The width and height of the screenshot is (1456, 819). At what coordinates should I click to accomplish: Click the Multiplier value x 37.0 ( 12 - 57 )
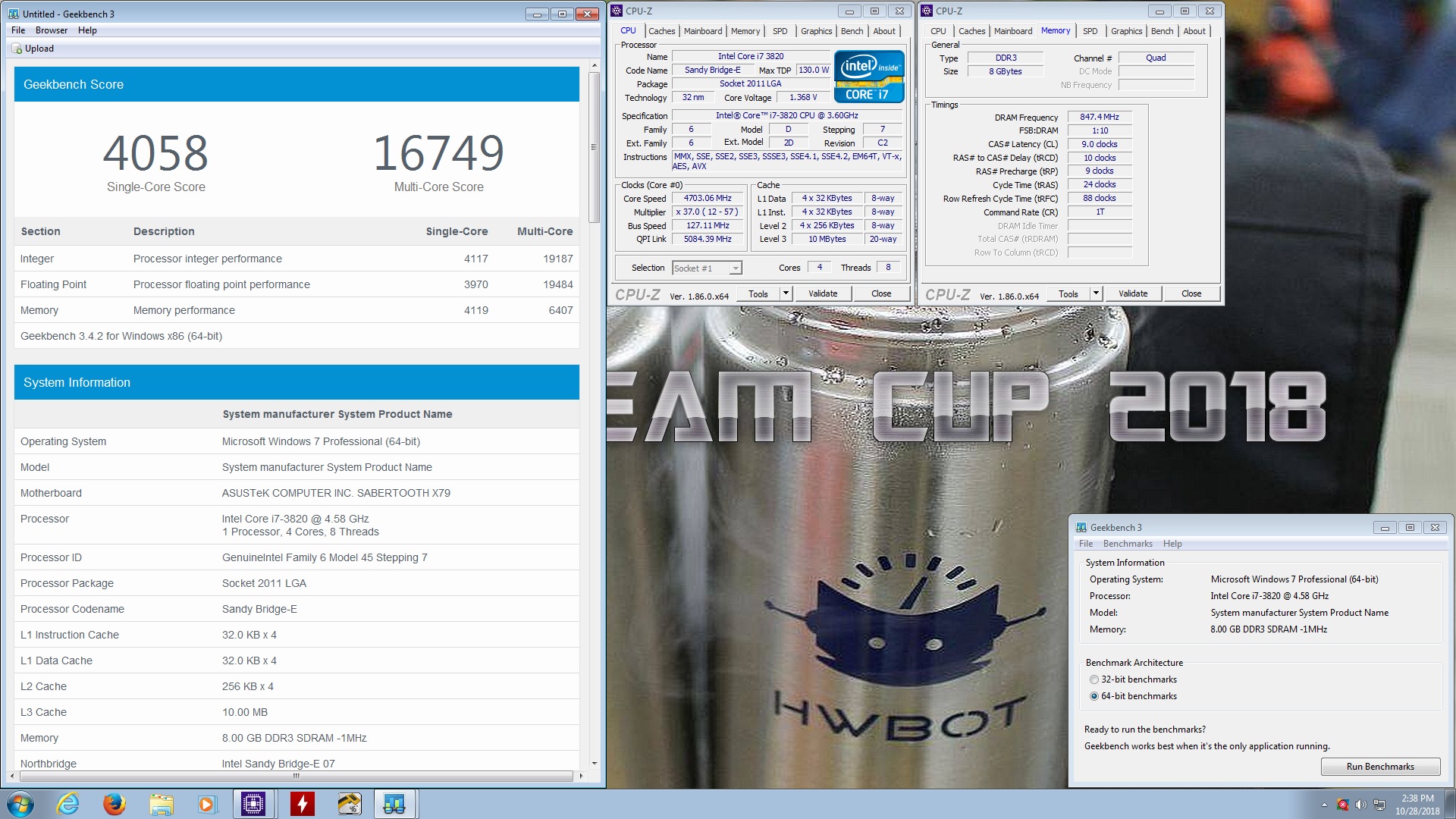[x=708, y=212]
